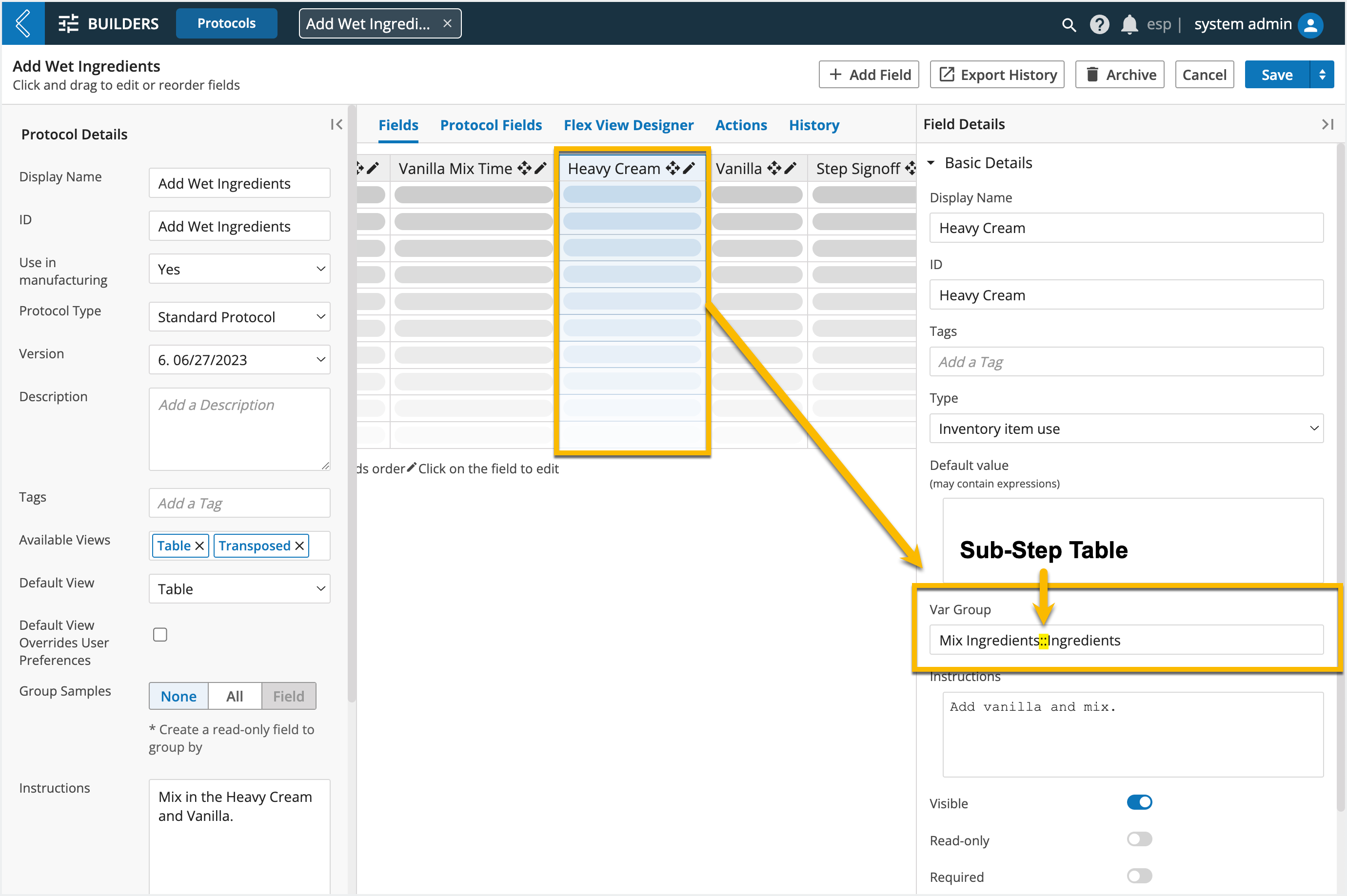Open the Use in manufacturing dropdown
Viewport: 1347px width, 896px height.
[x=239, y=269]
